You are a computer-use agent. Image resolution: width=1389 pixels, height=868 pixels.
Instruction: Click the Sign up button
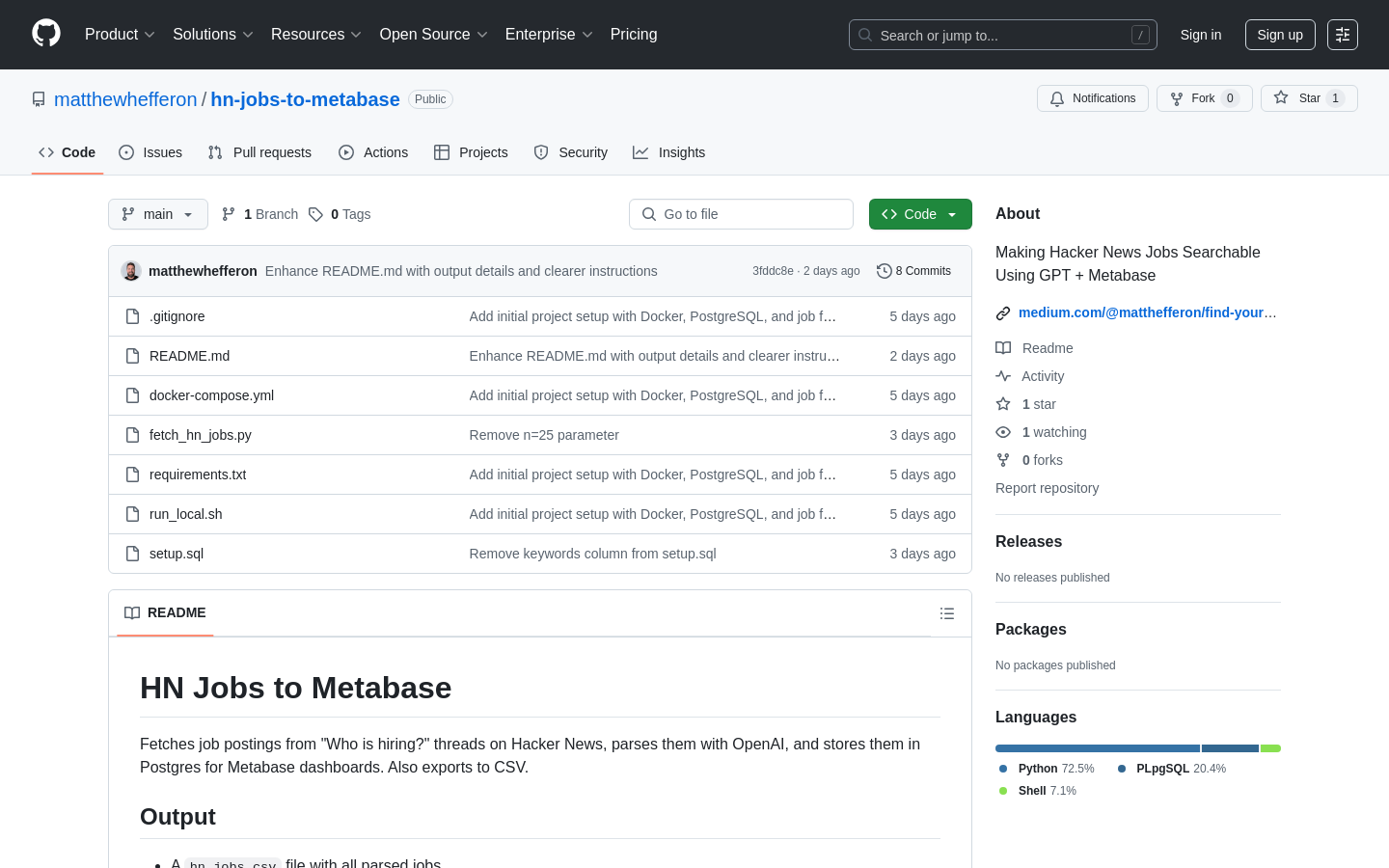click(1280, 35)
